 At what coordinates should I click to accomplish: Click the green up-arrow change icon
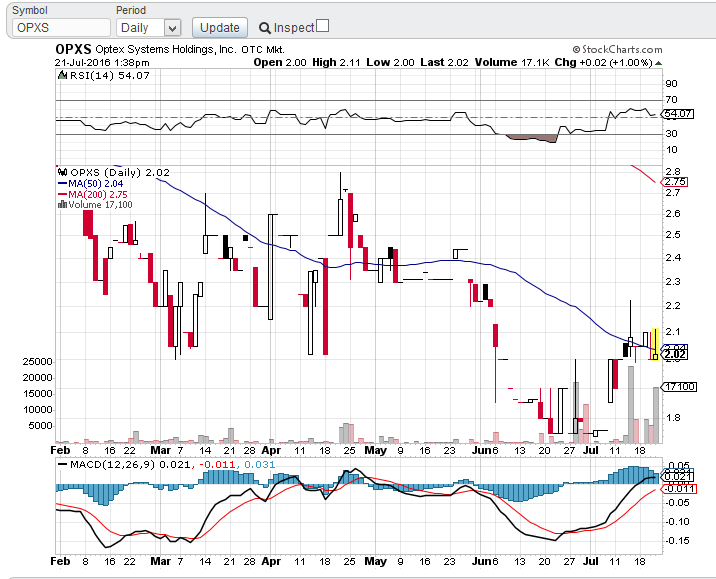(658, 63)
